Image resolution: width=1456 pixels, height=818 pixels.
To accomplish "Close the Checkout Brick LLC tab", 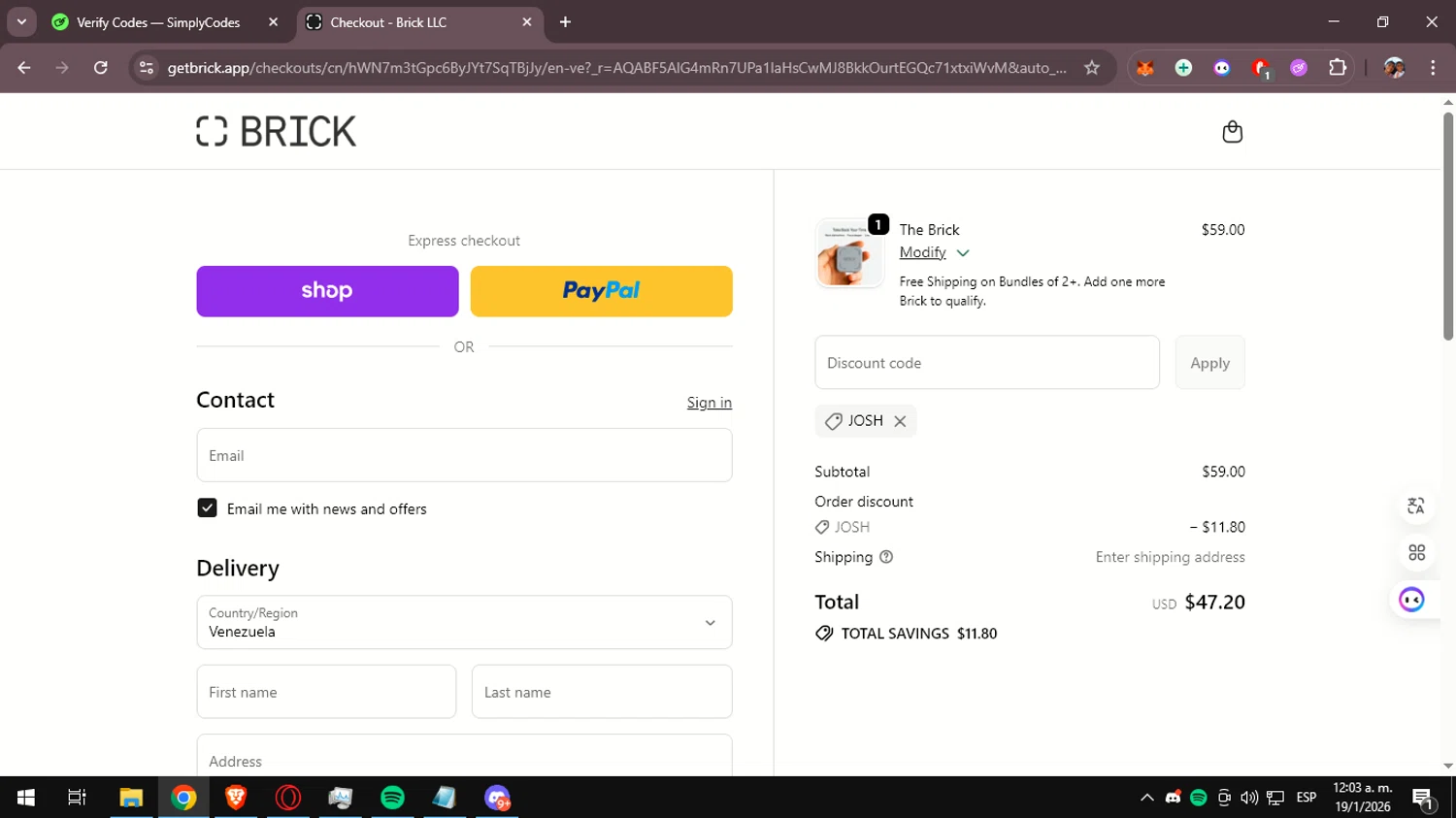I will pyautogui.click(x=526, y=22).
